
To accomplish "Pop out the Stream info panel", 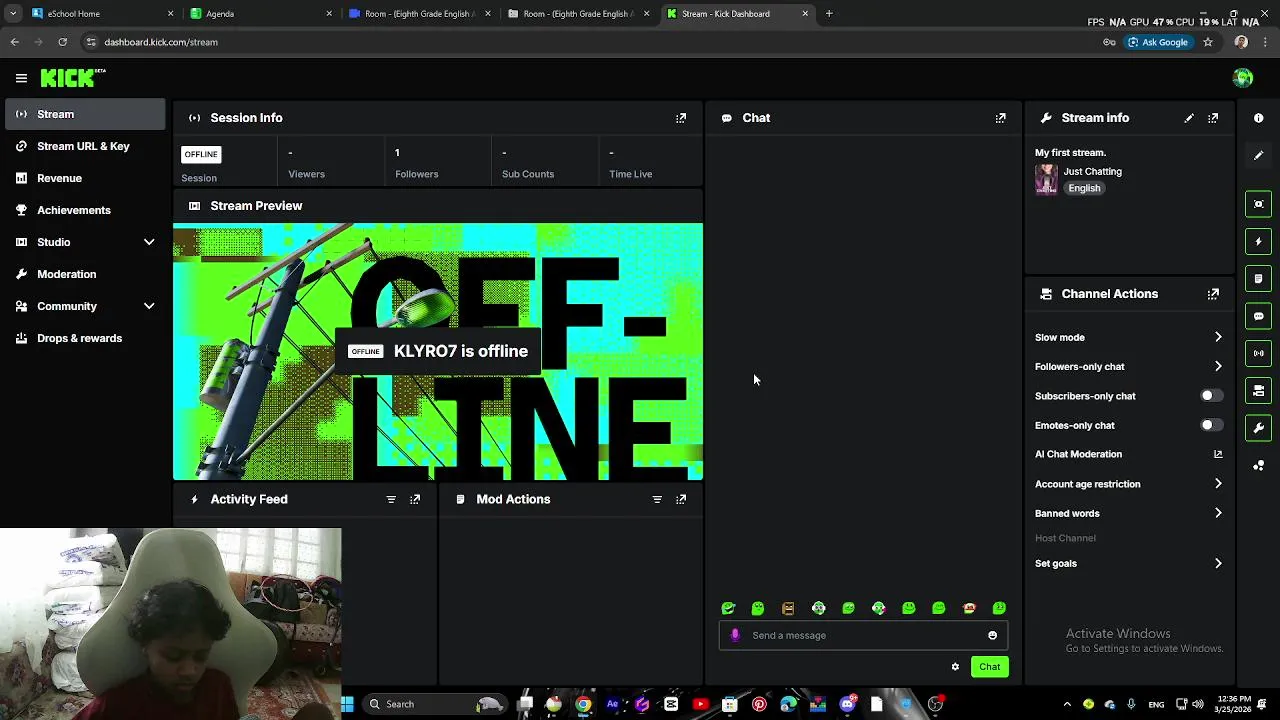I will [1213, 118].
